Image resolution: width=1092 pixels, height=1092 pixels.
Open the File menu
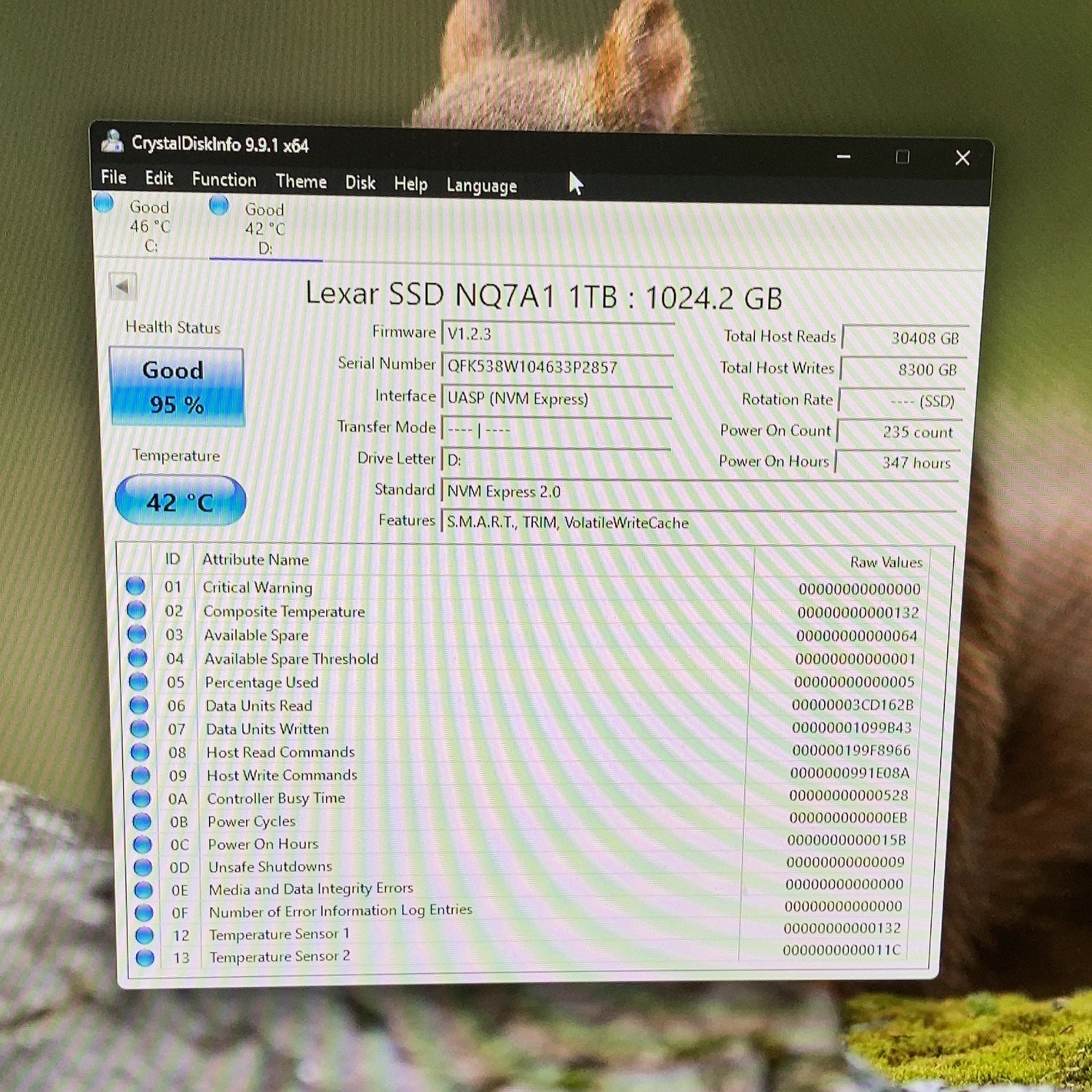[114, 177]
